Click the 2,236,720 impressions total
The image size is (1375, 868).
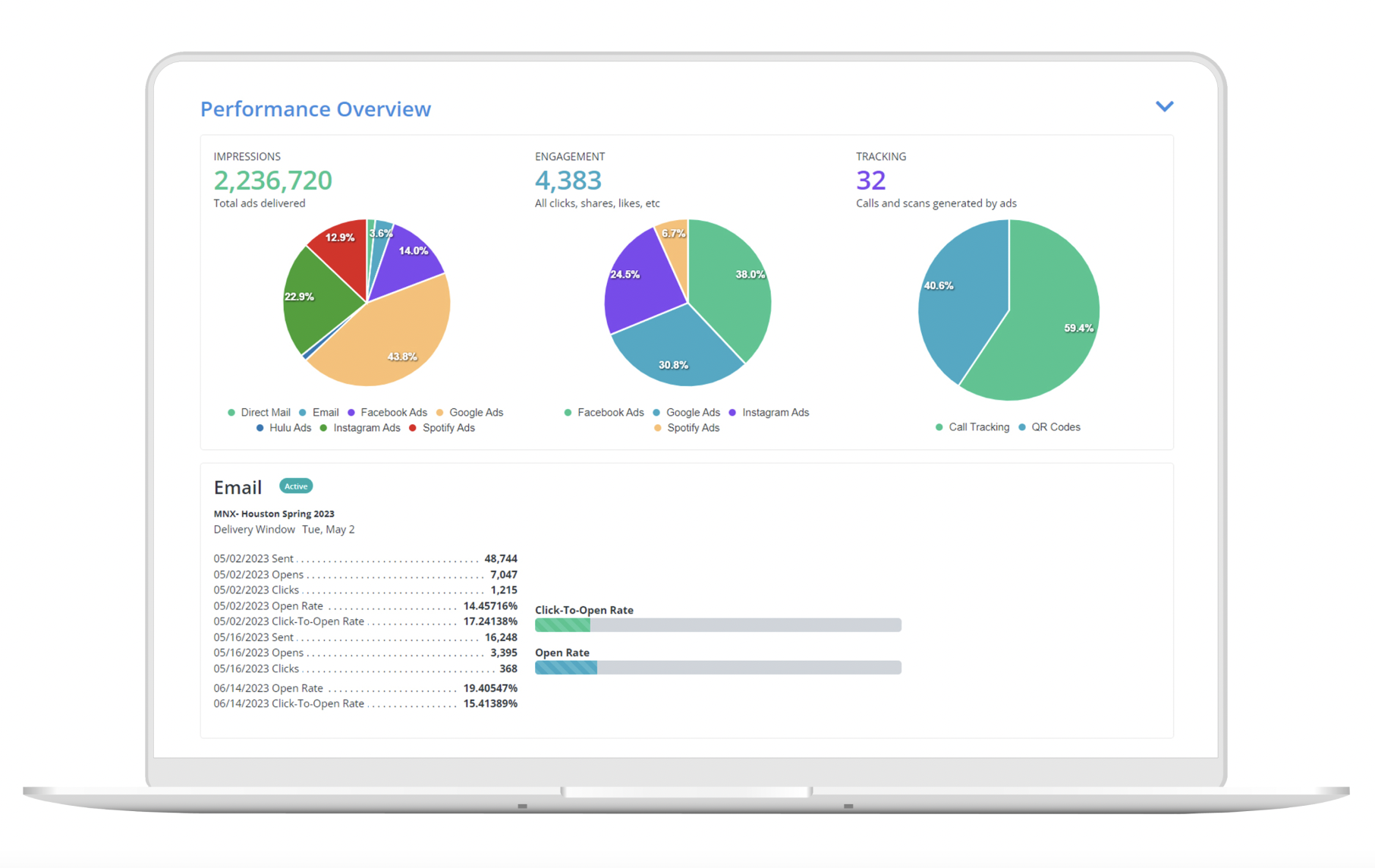pos(272,181)
